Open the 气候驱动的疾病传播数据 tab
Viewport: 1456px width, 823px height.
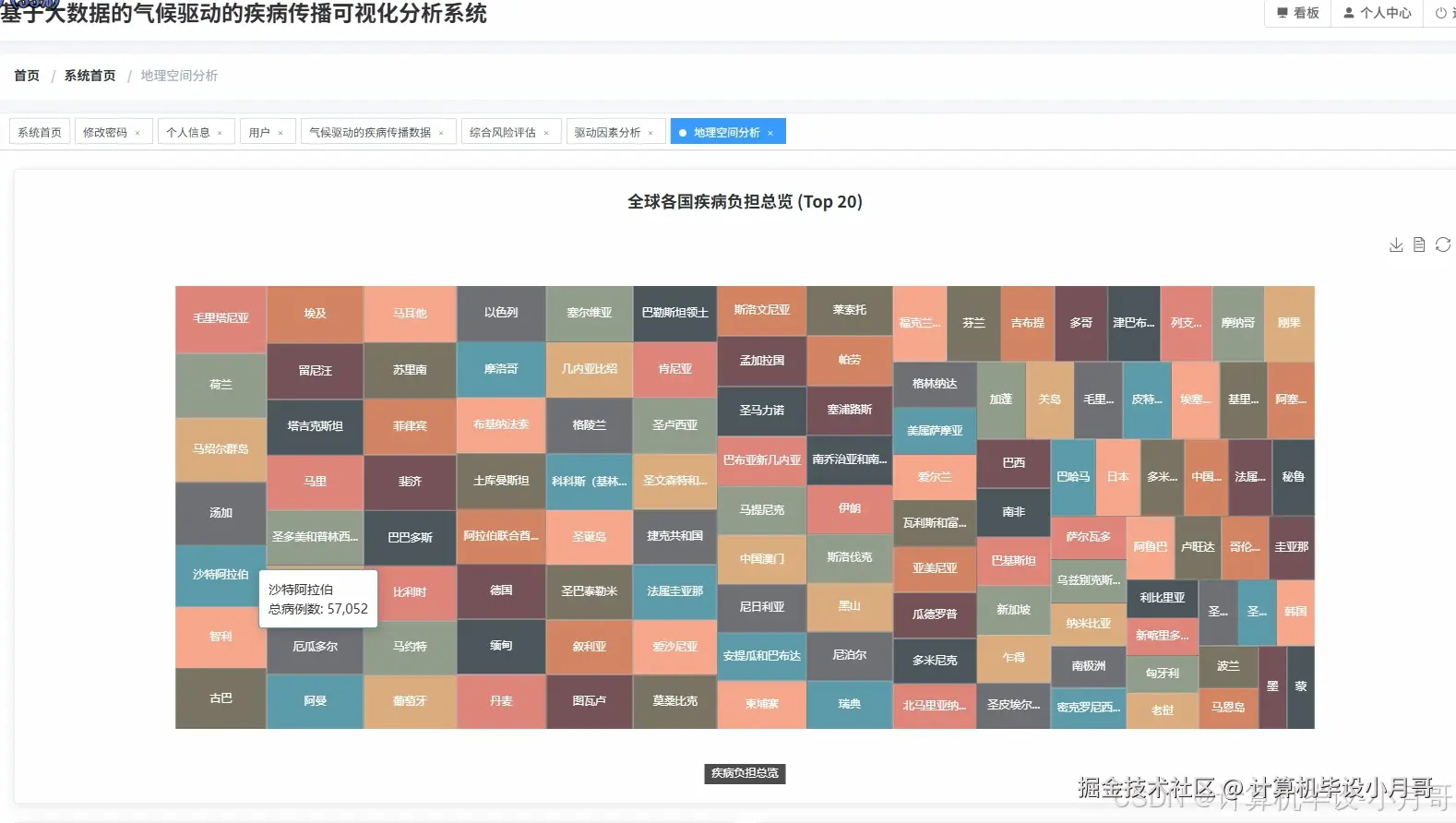378,132
